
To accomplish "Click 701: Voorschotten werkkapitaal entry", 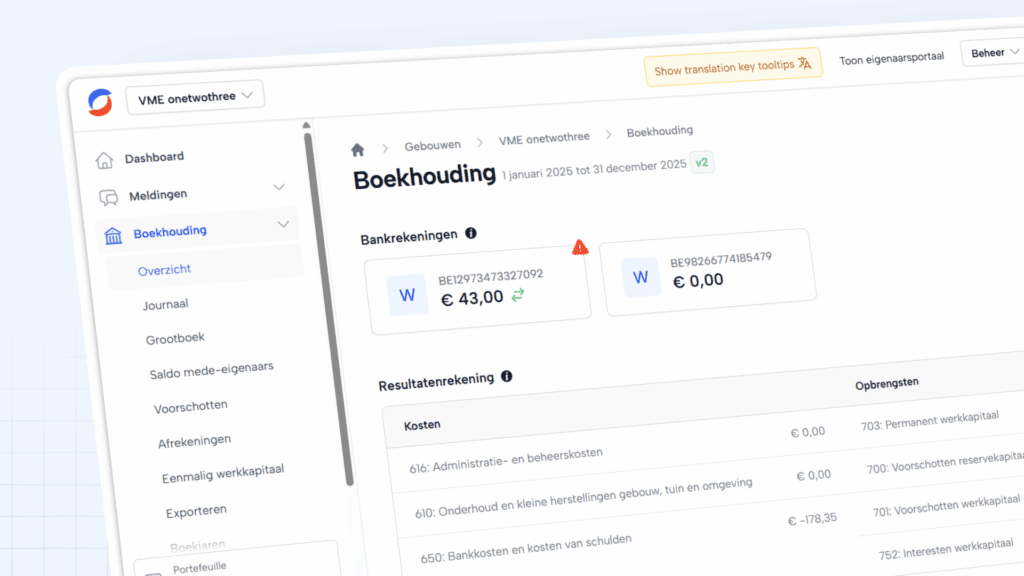I will coord(946,505).
